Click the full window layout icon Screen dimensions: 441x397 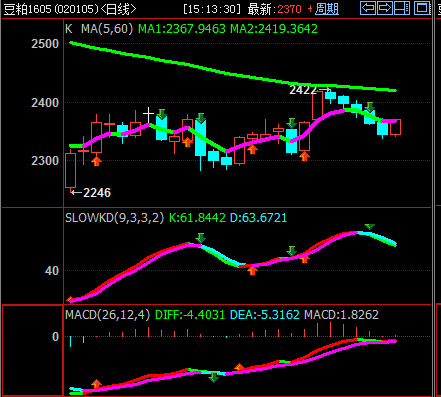(423, 8)
